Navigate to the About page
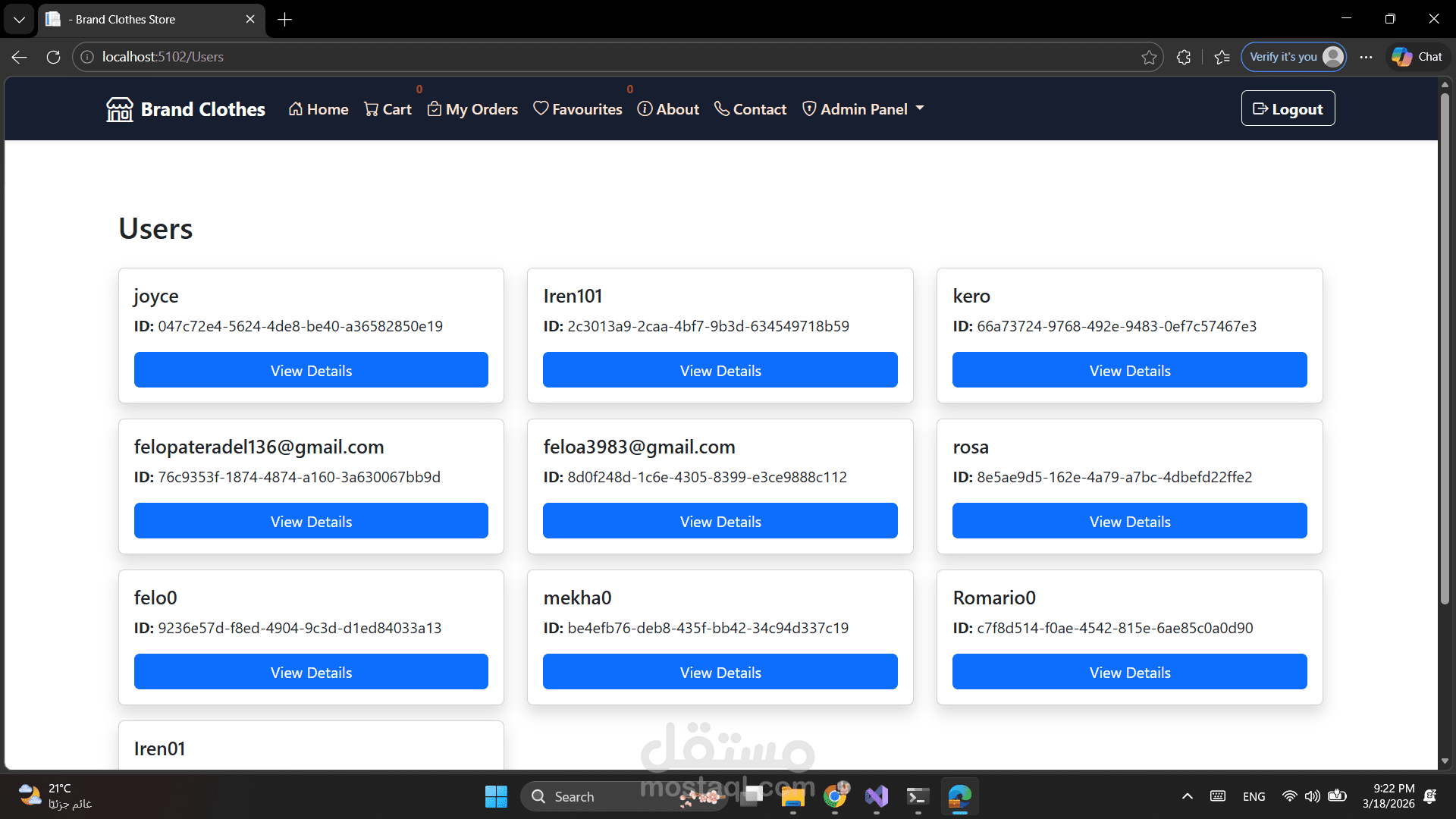Viewport: 1456px width, 819px height. (x=668, y=109)
